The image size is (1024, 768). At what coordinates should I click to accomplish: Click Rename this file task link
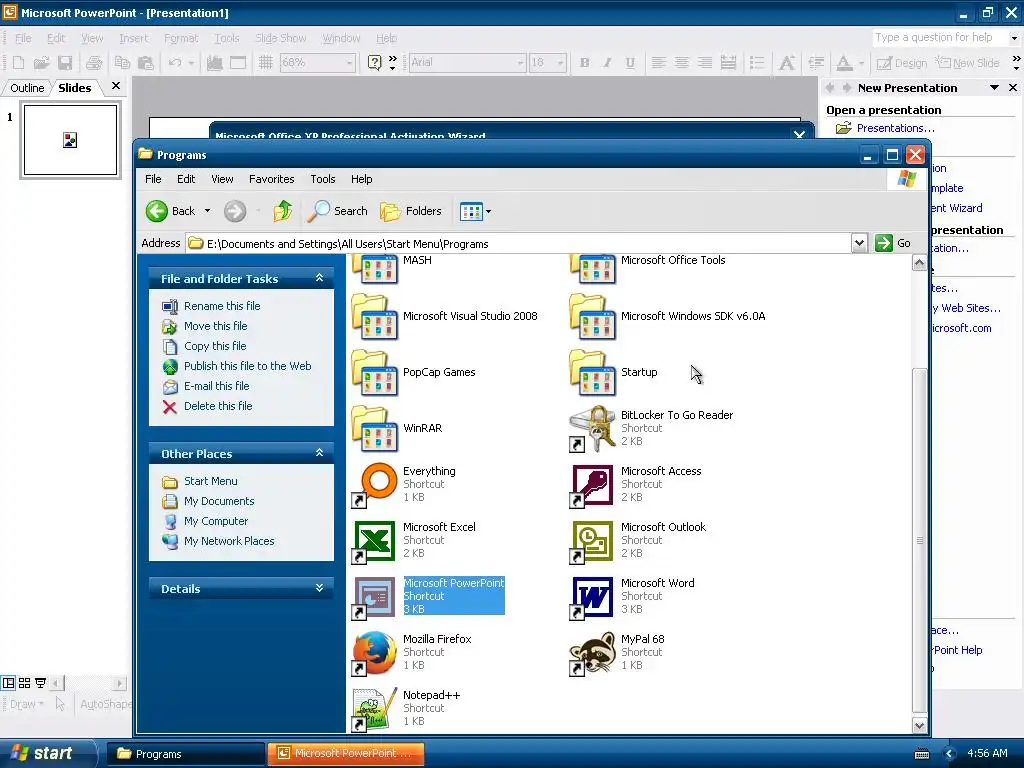[x=222, y=306]
